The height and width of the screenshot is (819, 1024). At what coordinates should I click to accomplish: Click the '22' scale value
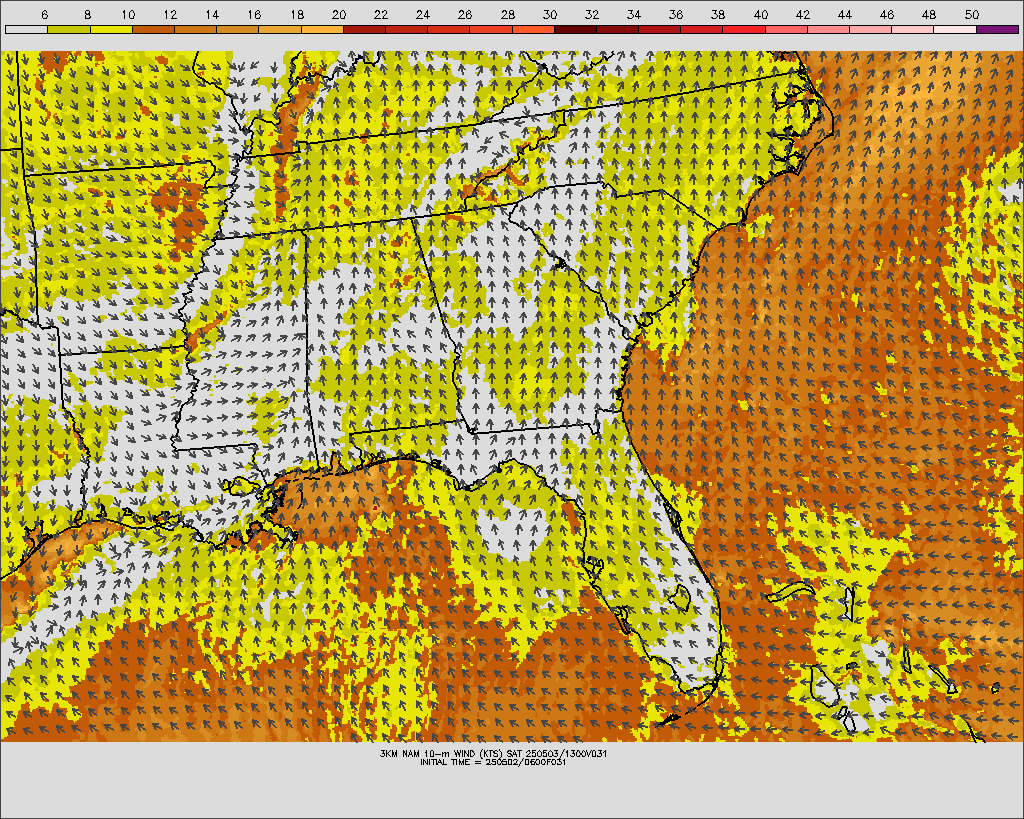381,14
